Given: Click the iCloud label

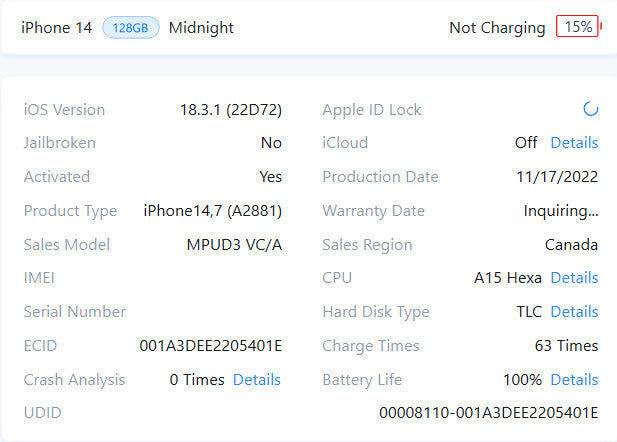Looking at the screenshot, I should (345, 142).
